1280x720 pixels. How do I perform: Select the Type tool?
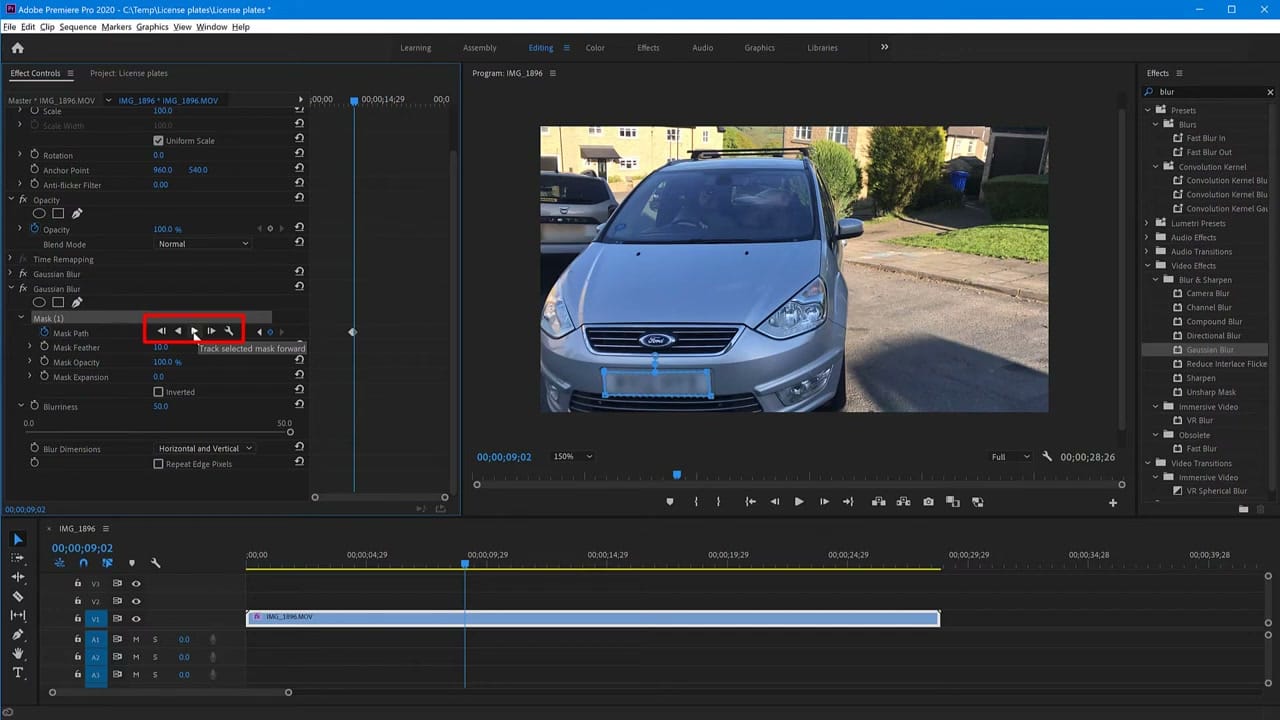16,673
